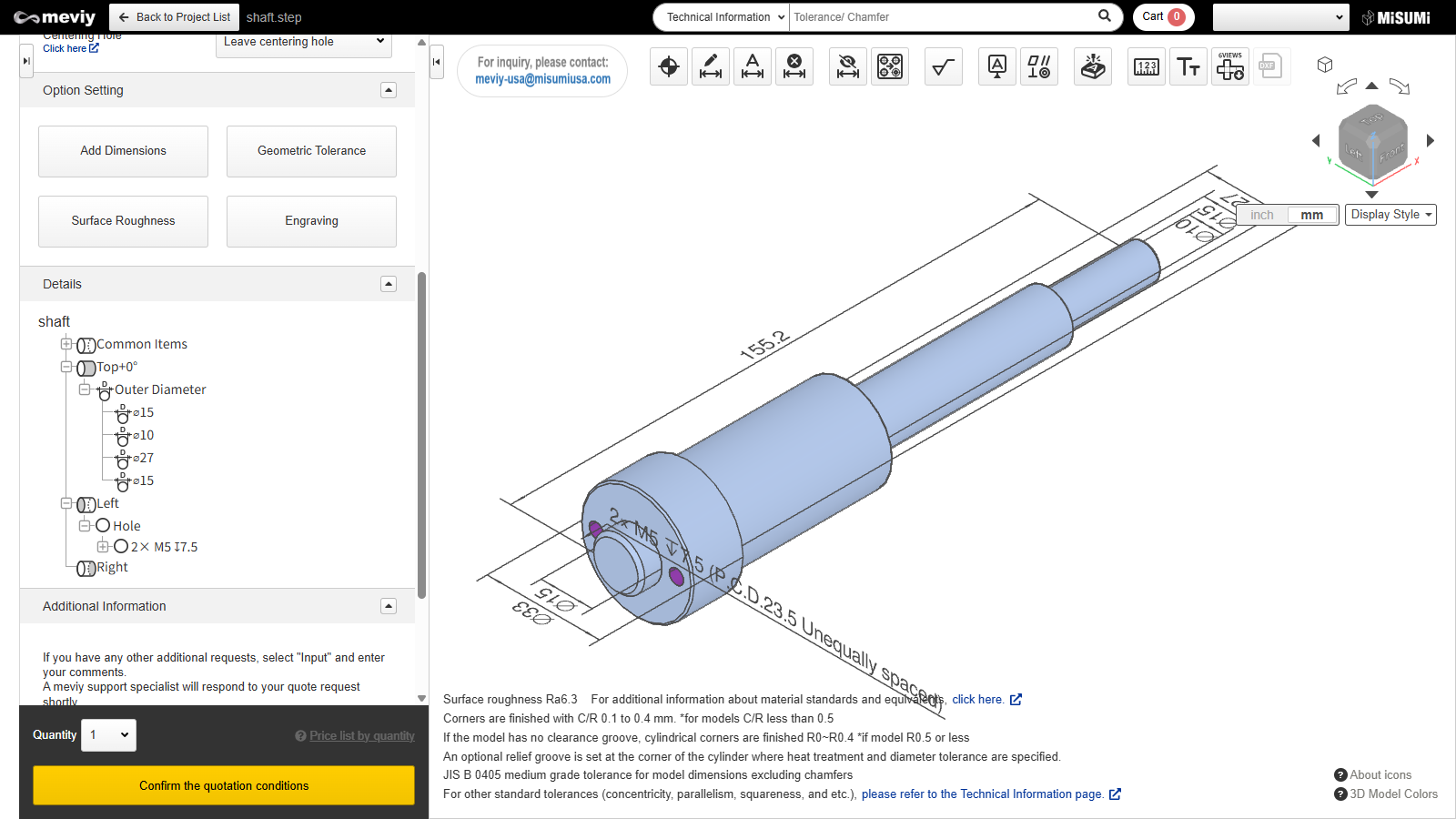
Task: Select the Right face tree item
Action: 112,568
